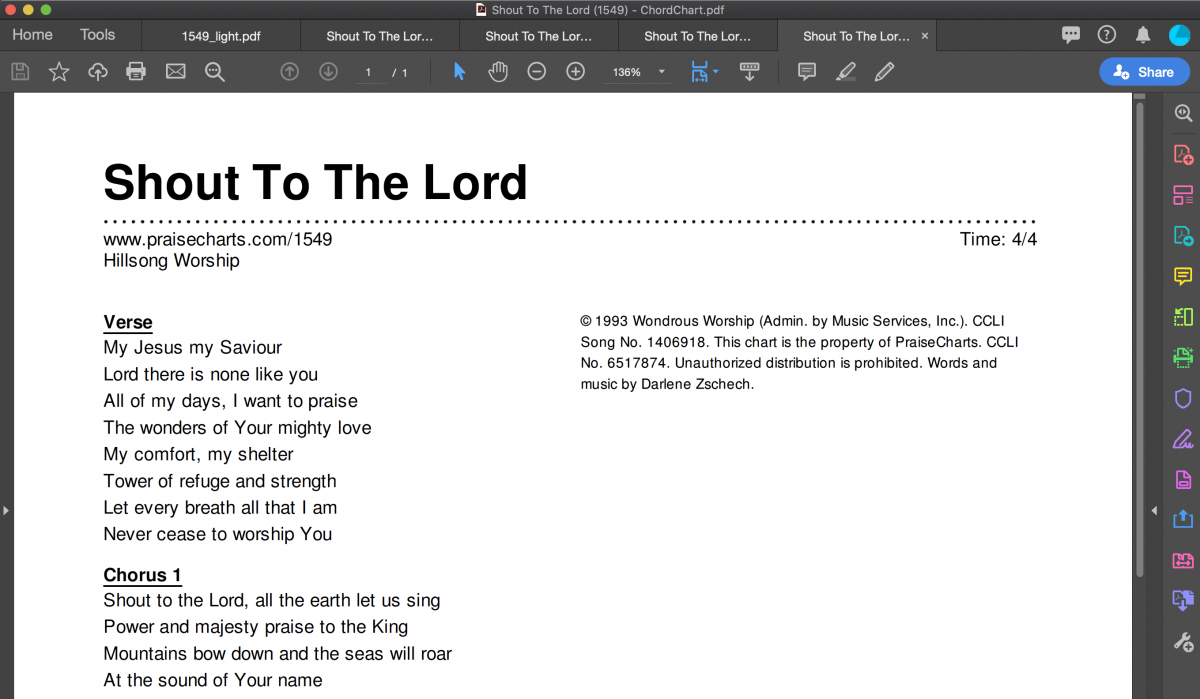Click the vertical scrollbar of the document
This screenshot has height=699, width=1200.
pos(1139,340)
